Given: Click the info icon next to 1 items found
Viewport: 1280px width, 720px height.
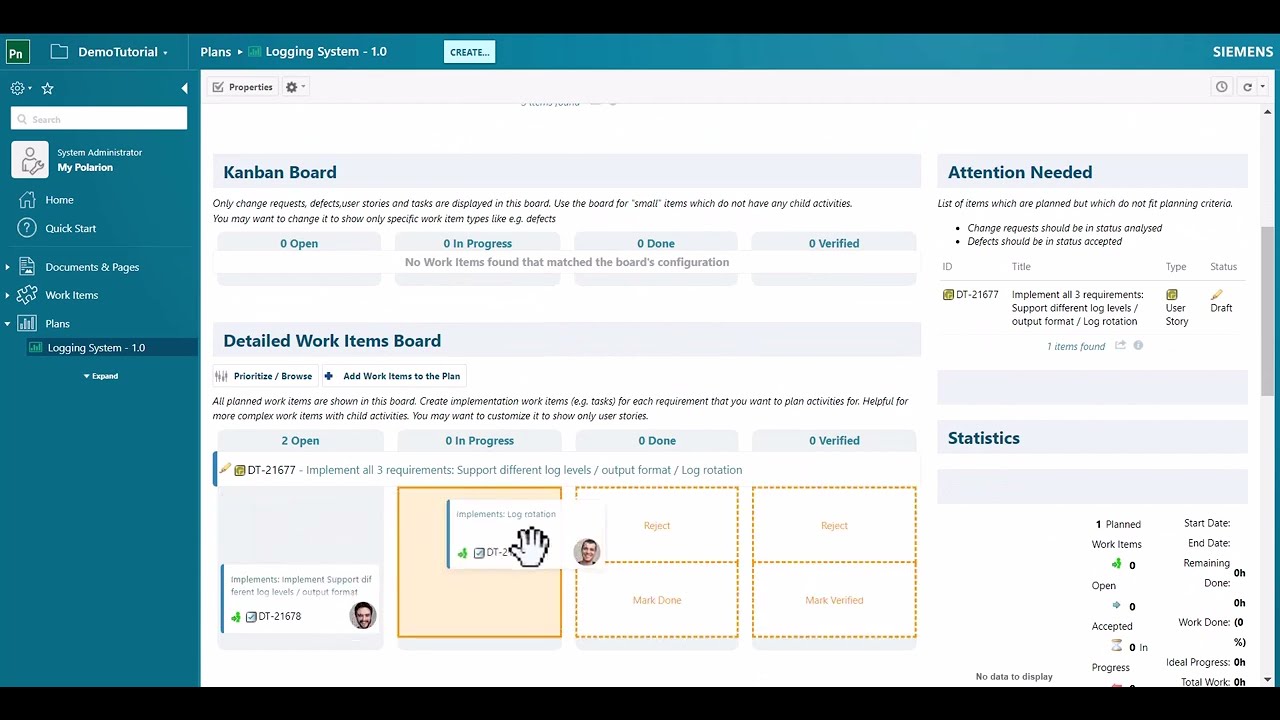Looking at the screenshot, I should [1138, 346].
